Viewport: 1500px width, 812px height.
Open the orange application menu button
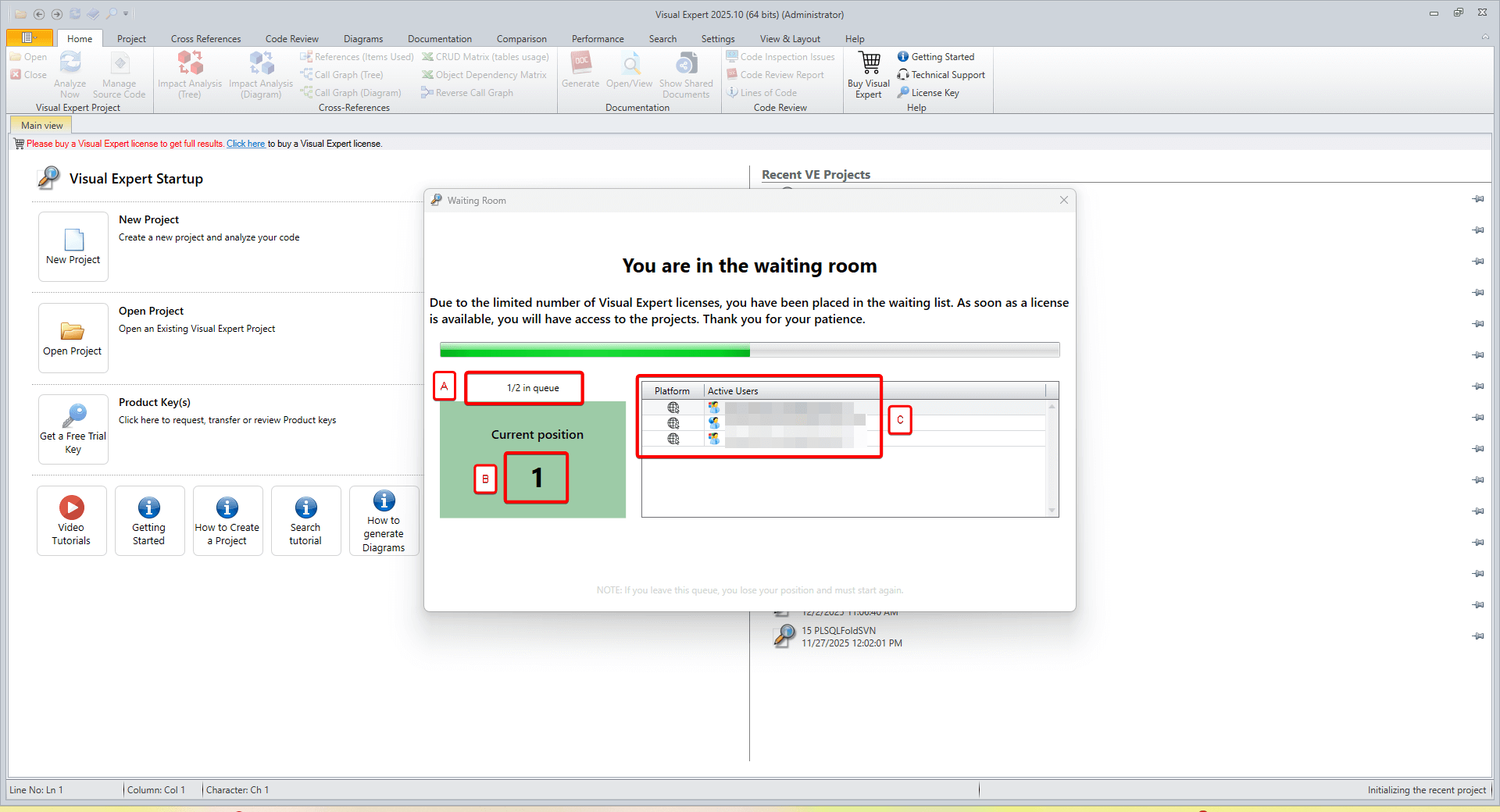29,38
